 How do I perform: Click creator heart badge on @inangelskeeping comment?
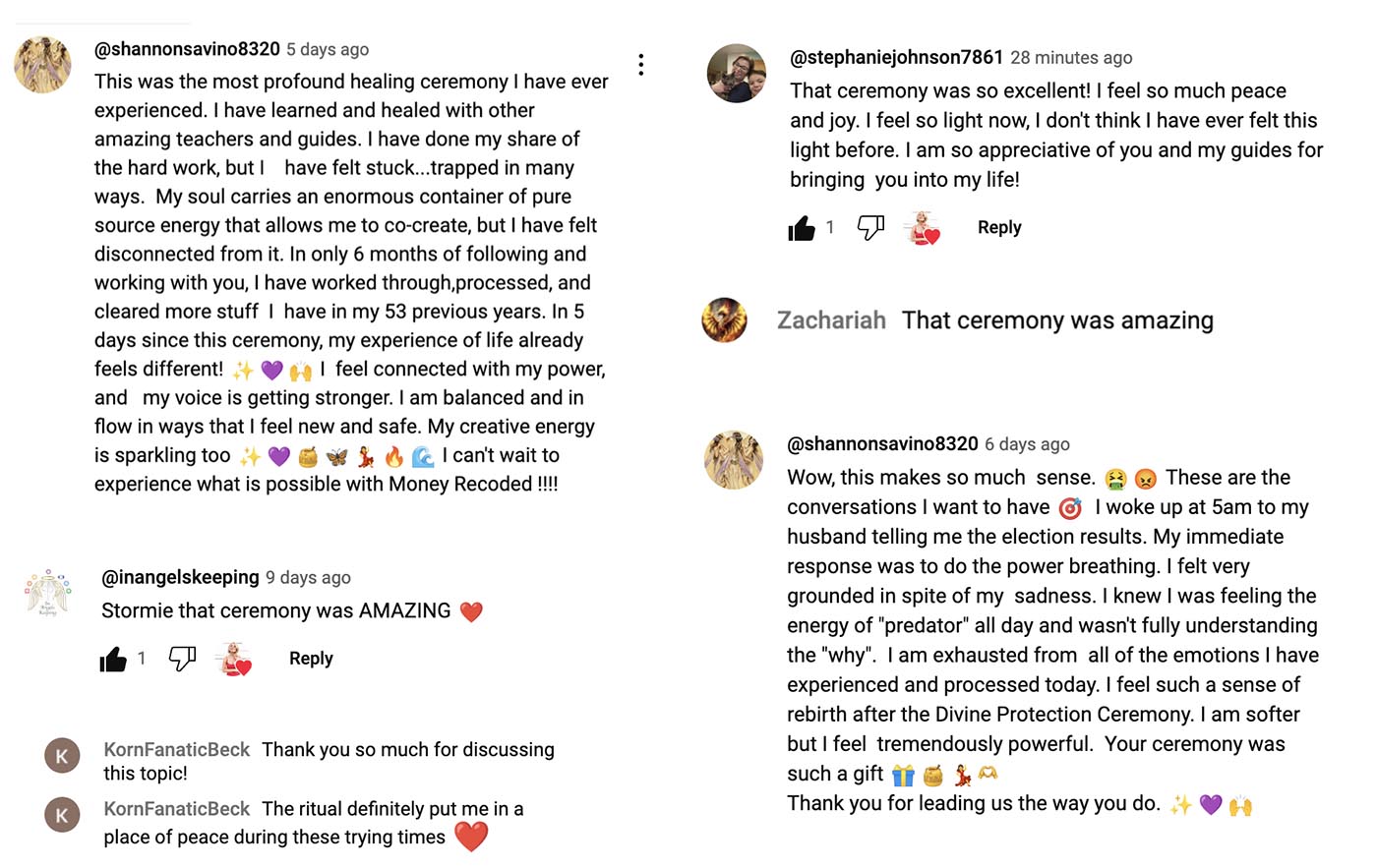point(235,659)
